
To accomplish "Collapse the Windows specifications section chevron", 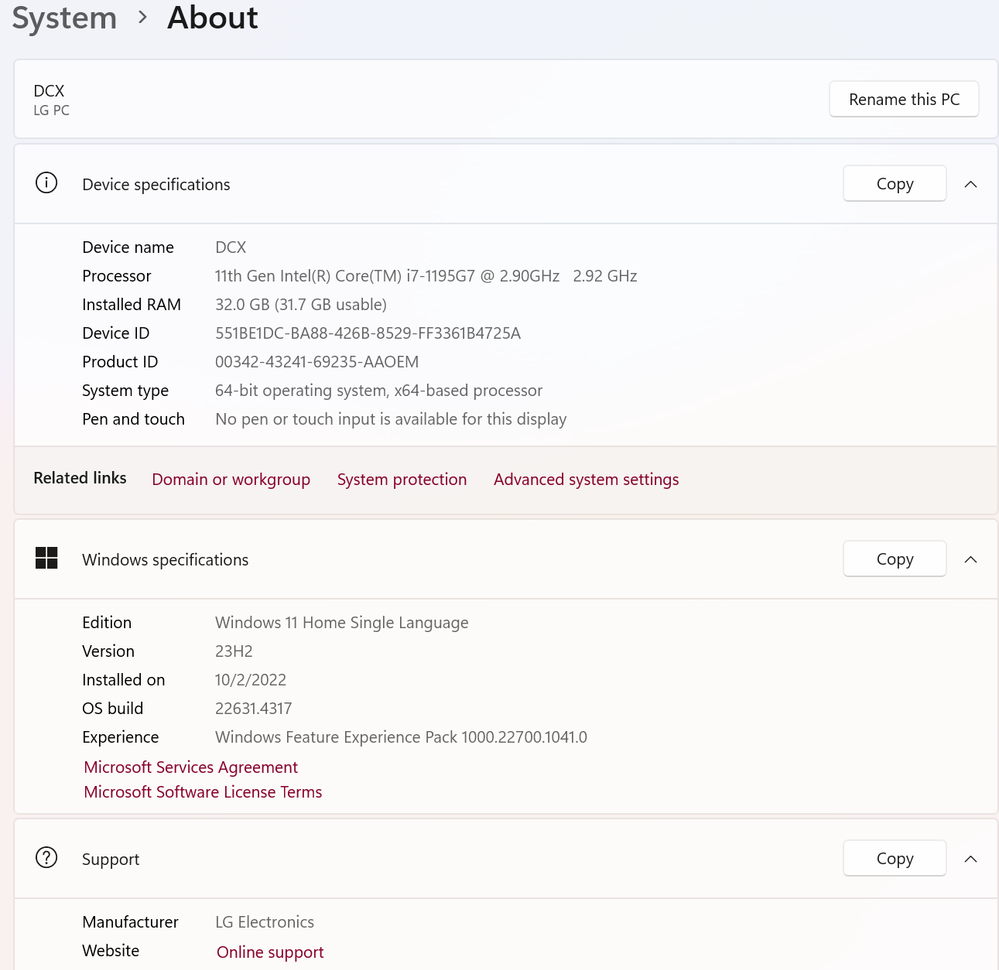I will (970, 560).
